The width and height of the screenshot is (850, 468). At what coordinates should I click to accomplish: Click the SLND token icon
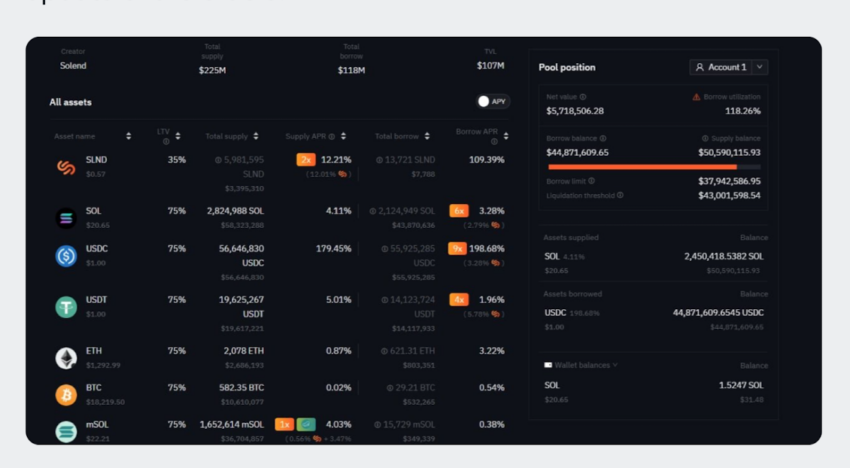(x=66, y=167)
